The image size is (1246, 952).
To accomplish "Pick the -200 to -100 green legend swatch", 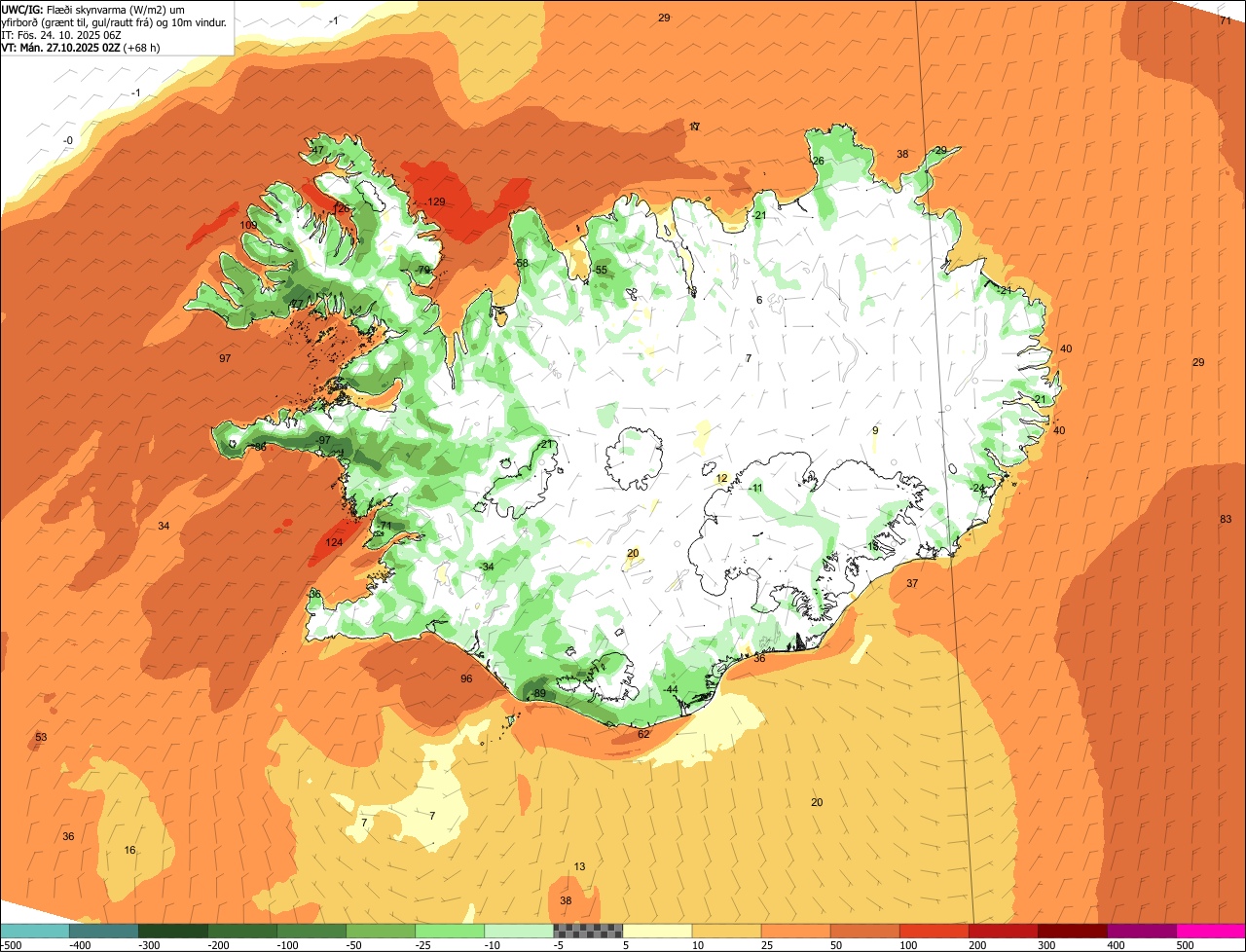I will 242,931.
